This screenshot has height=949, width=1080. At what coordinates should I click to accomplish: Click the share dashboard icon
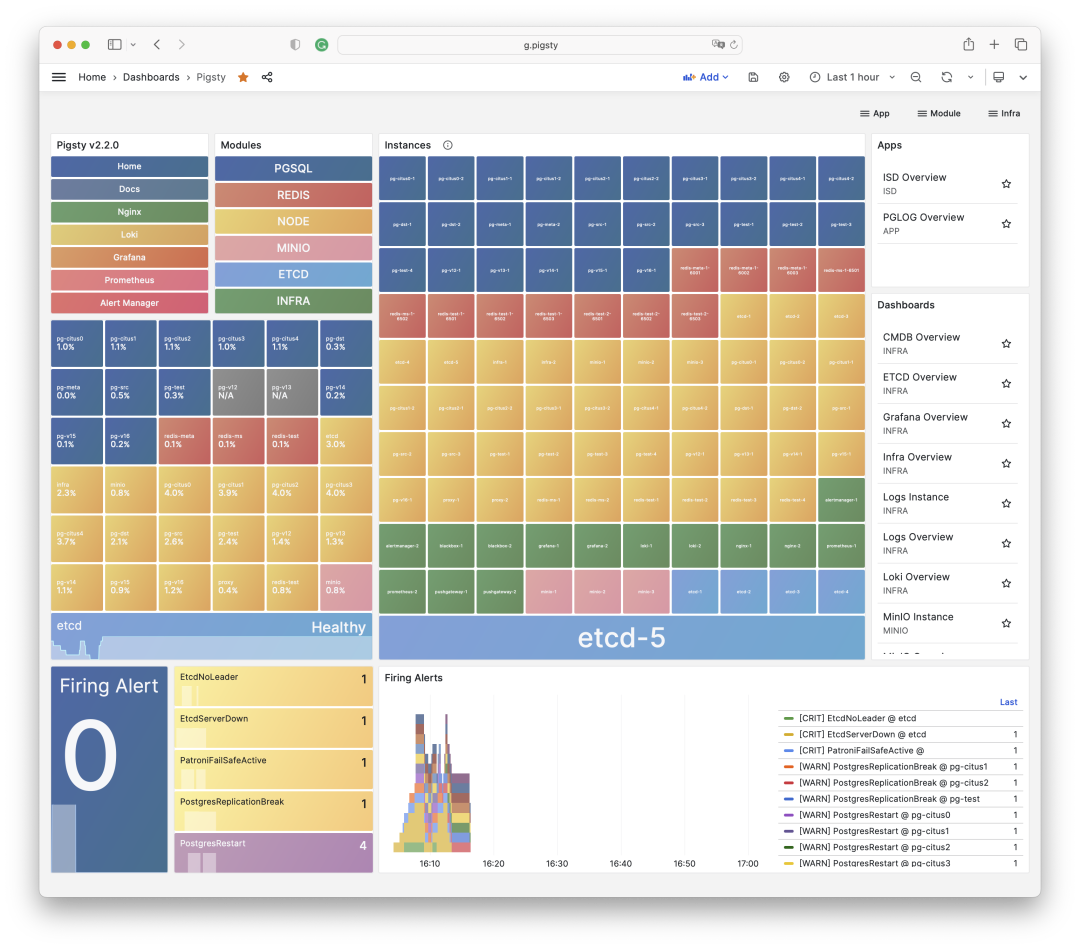click(267, 77)
